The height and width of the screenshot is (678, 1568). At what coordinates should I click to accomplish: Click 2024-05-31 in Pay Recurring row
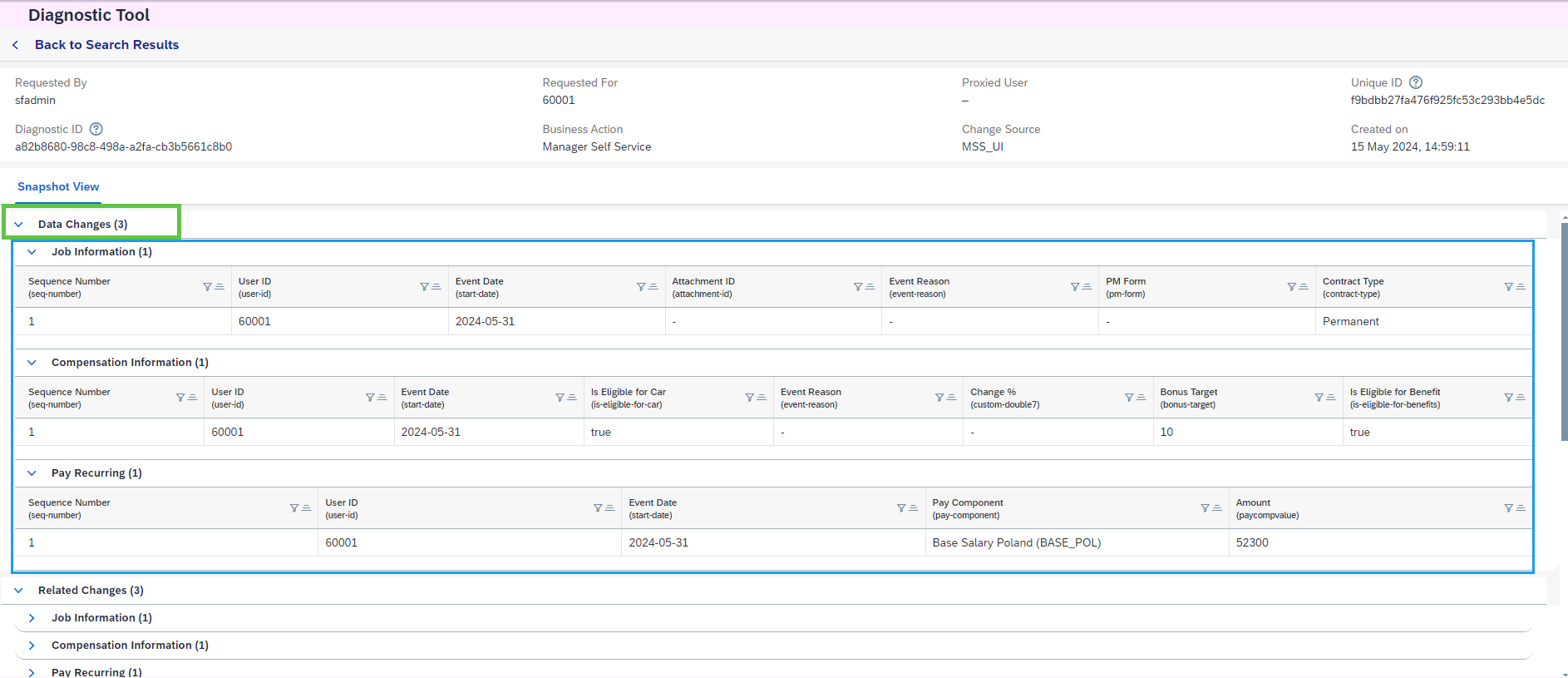[658, 543]
